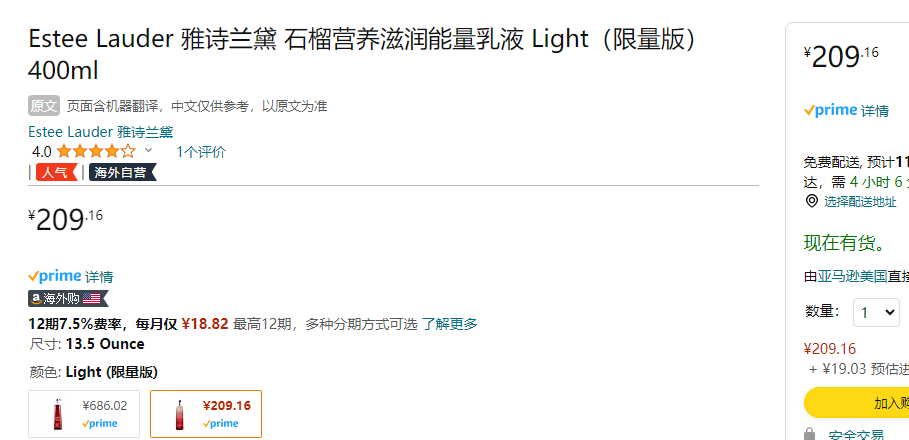Click the 原文 original text badge
Screen dimensions: 909x440
(x=44, y=106)
